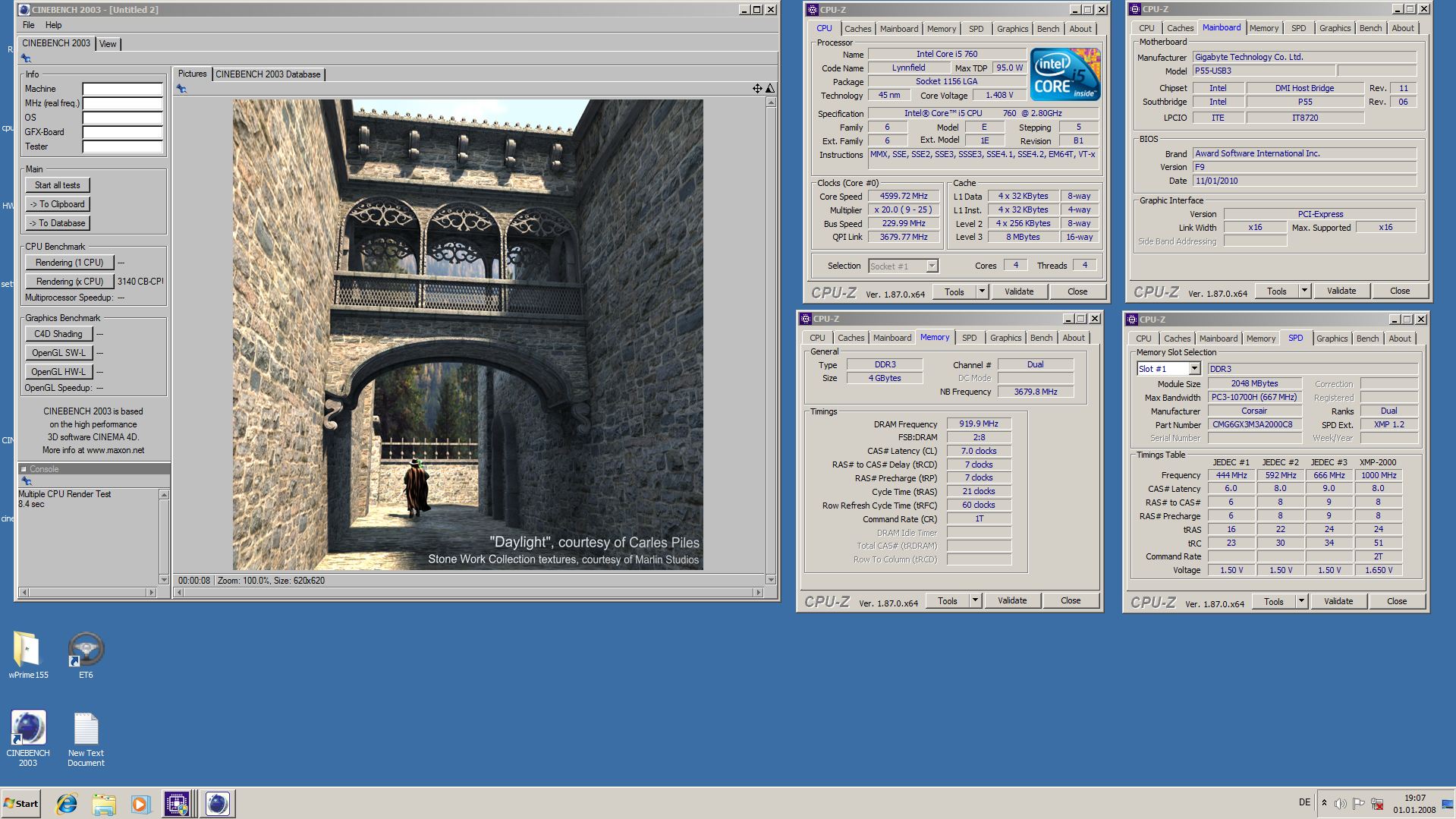Click the volume tray icon

1341,803
